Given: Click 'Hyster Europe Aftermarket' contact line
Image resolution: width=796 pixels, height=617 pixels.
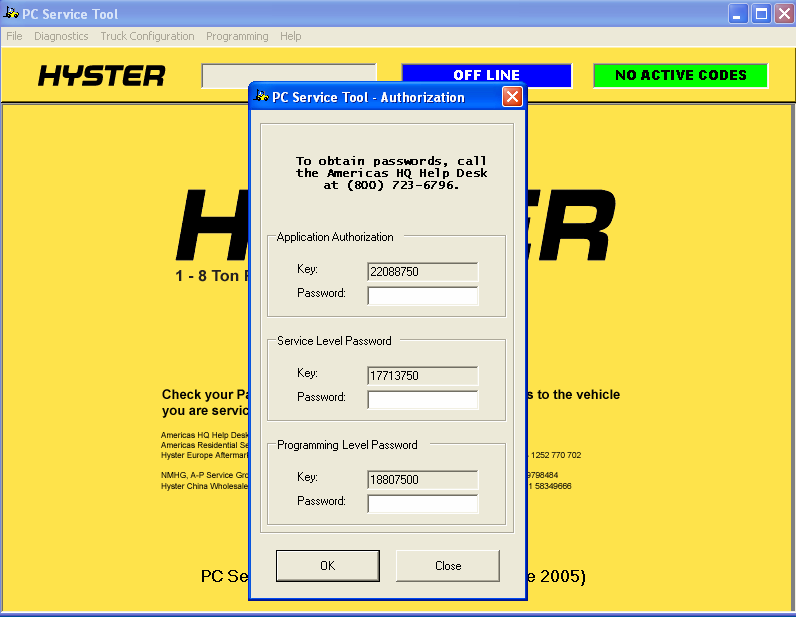Looking at the screenshot, I should (205, 455).
